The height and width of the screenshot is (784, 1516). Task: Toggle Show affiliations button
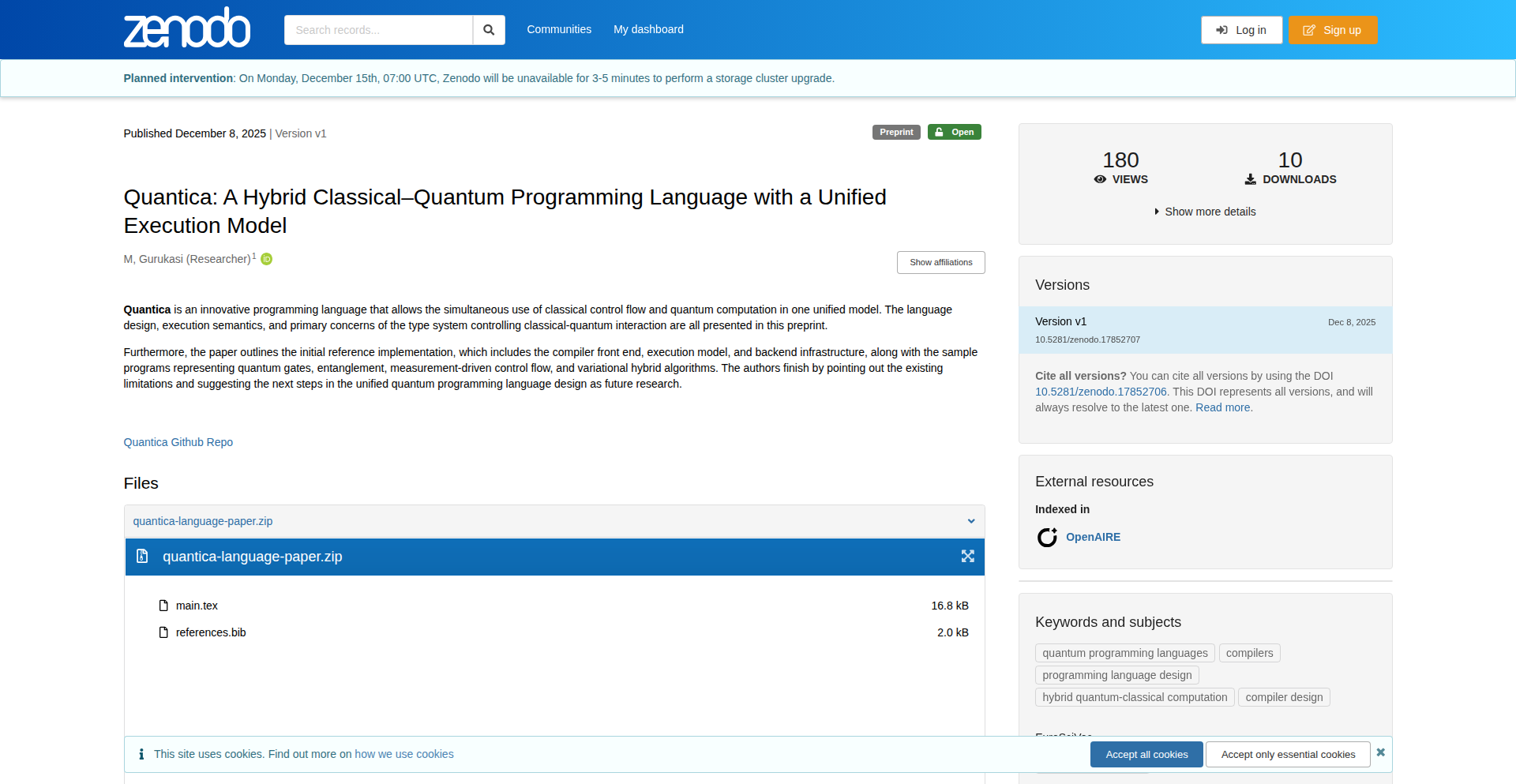point(940,262)
